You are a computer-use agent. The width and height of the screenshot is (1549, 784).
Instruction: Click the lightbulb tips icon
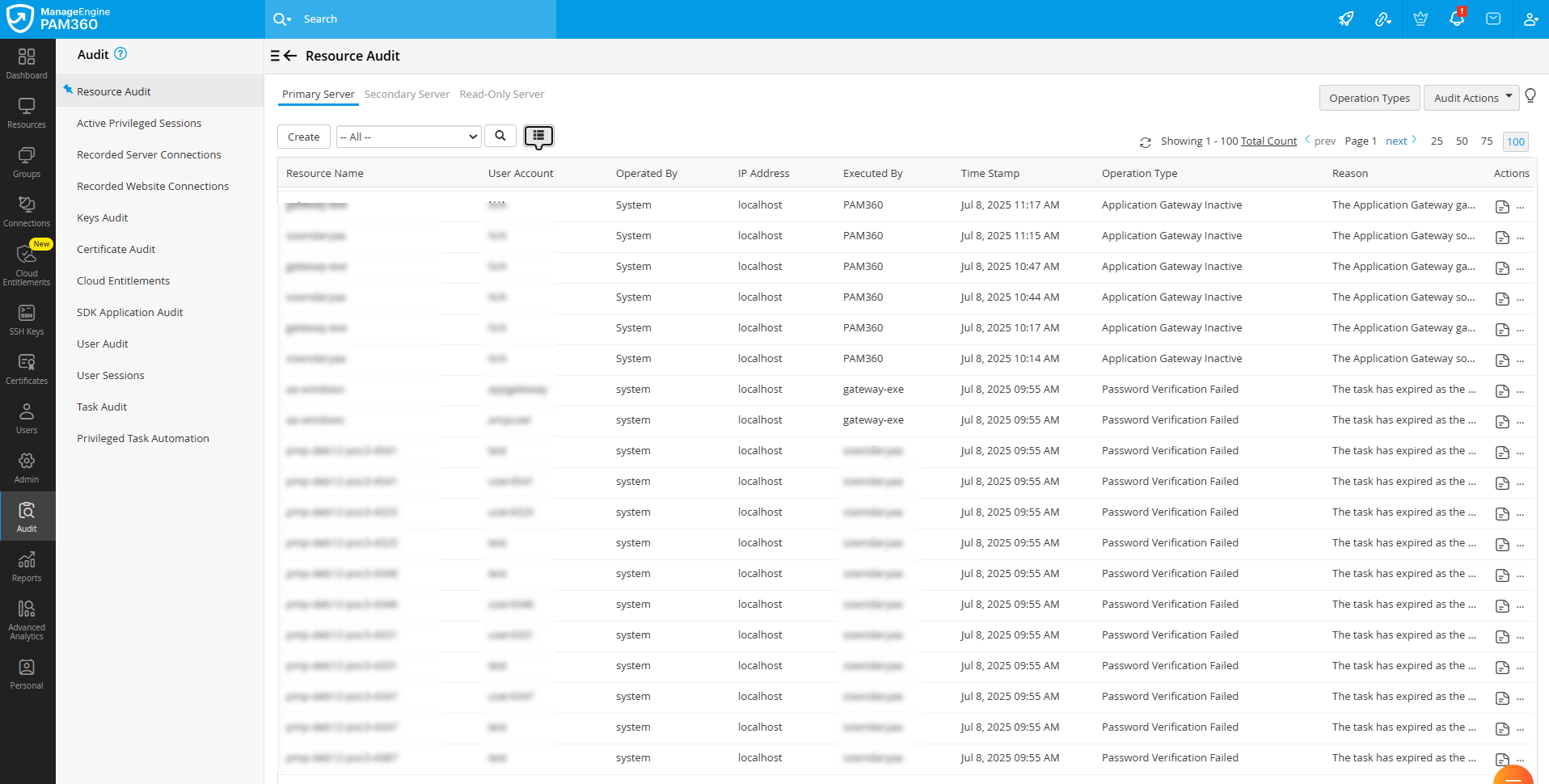pyautogui.click(x=1530, y=96)
